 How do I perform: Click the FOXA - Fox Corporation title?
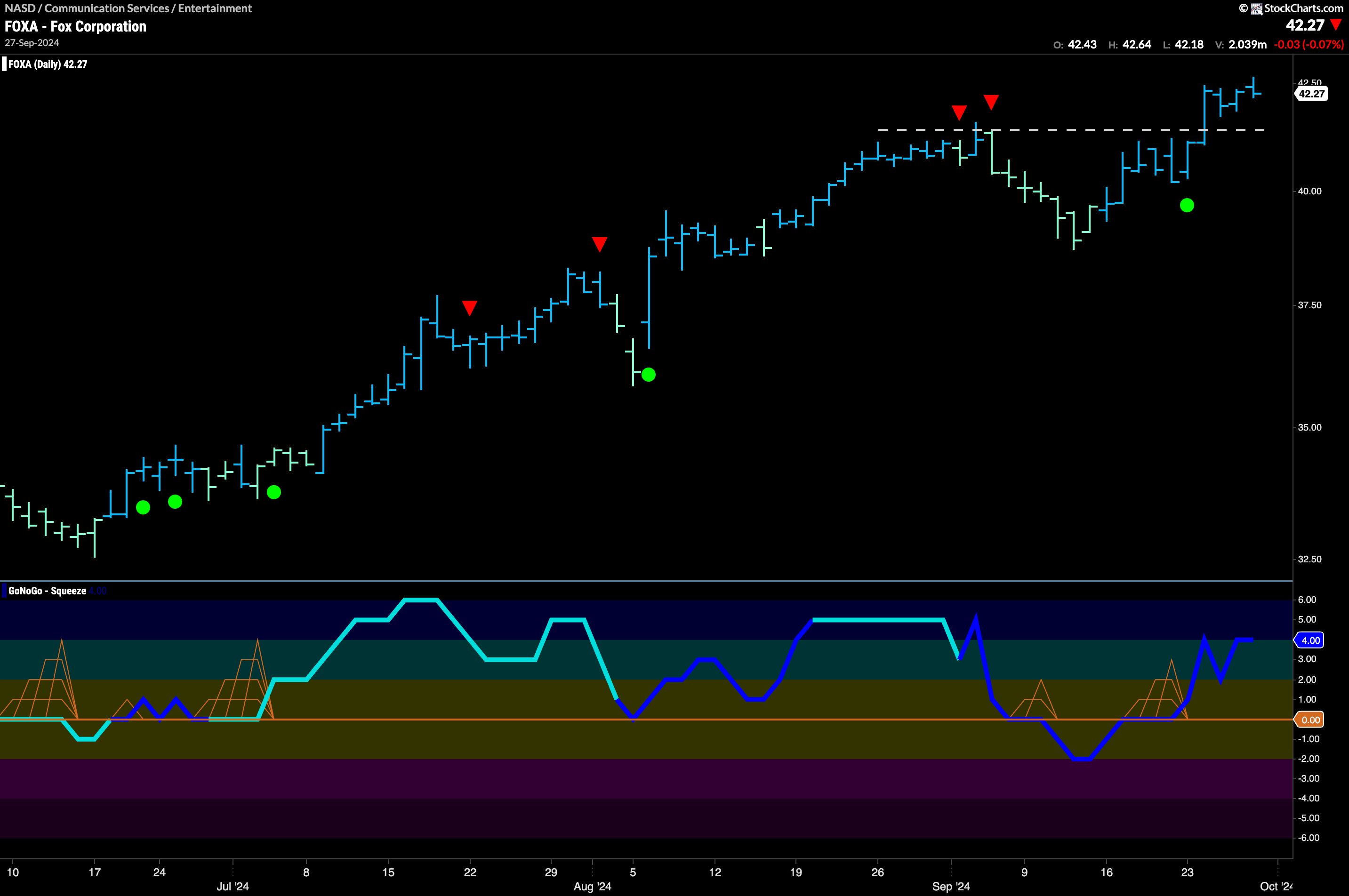pyautogui.click(x=75, y=26)
